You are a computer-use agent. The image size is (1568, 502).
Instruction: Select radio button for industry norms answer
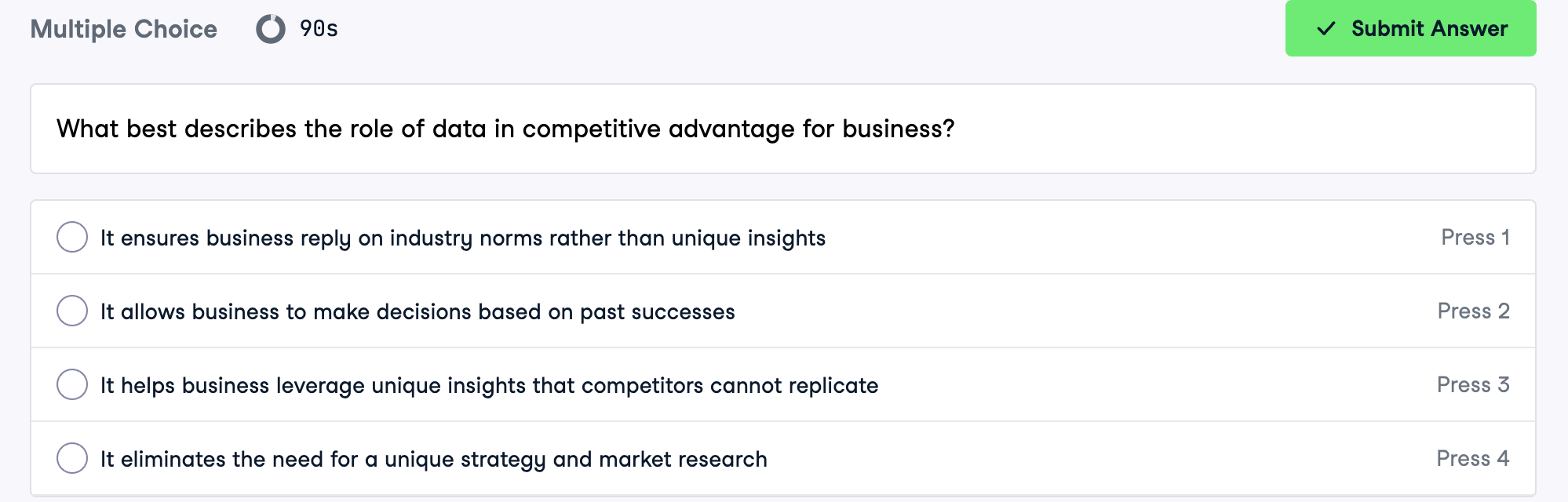(x=72, y=237)
